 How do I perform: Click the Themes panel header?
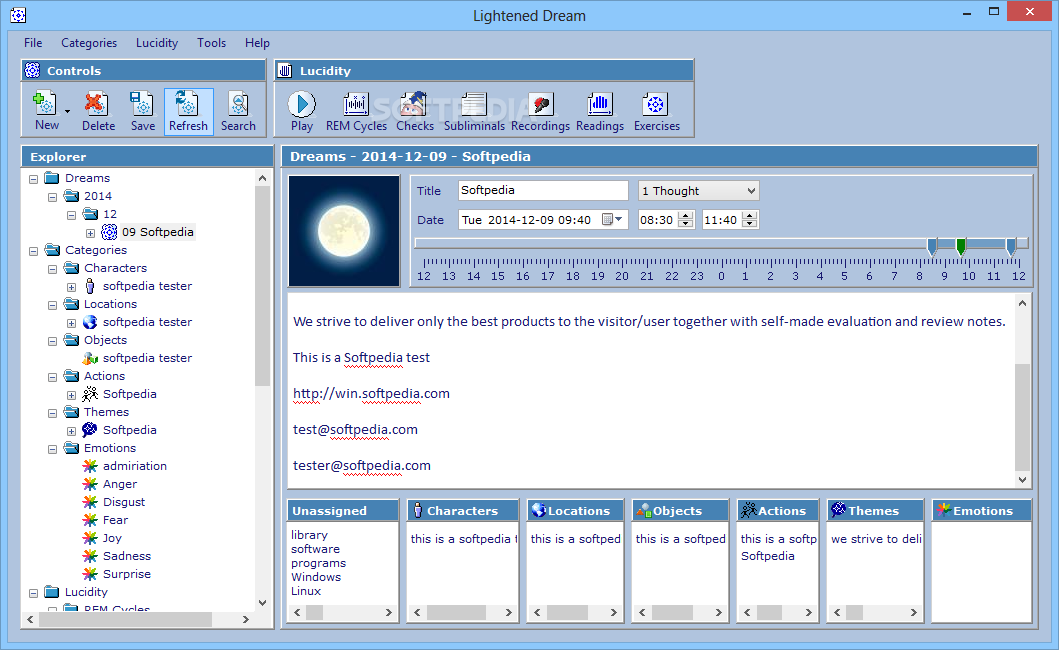point(875,511)
